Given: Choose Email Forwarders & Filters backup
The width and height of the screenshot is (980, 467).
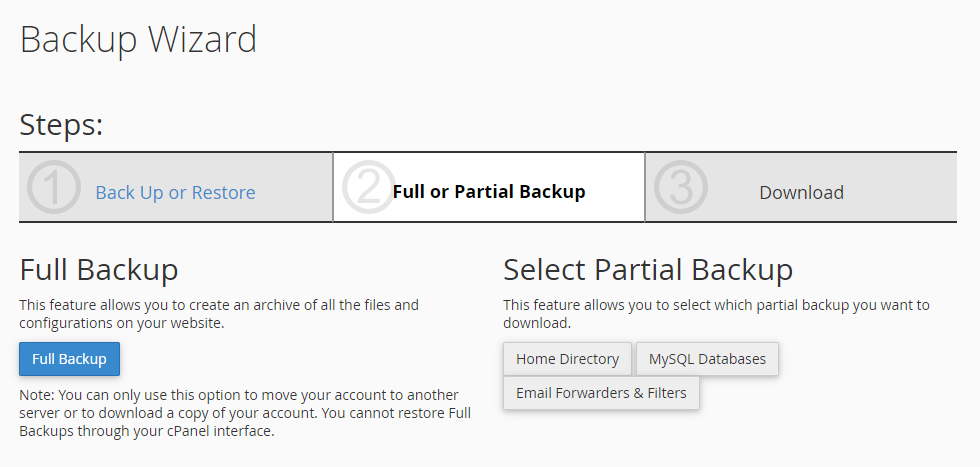Looking at the screenshot, I should [x=601, y=393].
